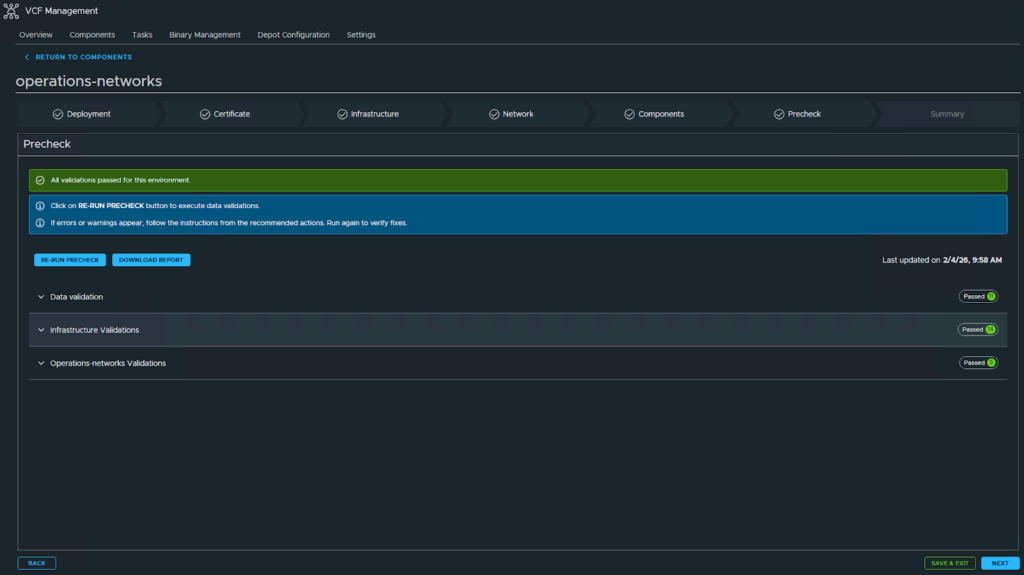Click All validations passed message text
This screenshot has height=575, width=1024.
click(x=120, y=180)
